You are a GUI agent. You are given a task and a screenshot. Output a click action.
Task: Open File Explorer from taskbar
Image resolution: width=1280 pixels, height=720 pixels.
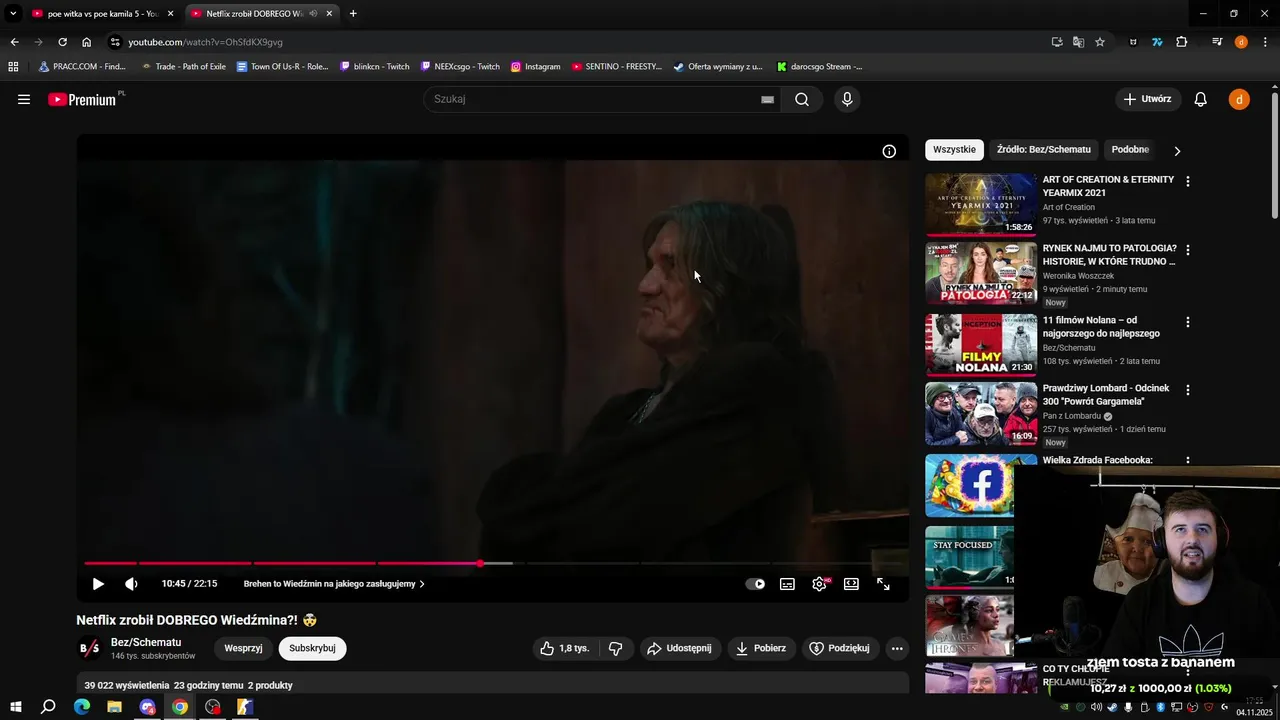[114, 707]
